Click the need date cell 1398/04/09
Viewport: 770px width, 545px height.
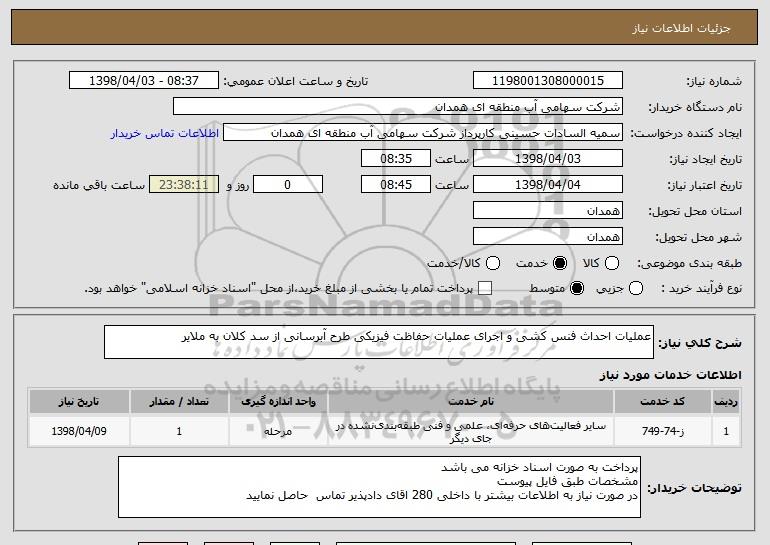[x=79, y=431]
